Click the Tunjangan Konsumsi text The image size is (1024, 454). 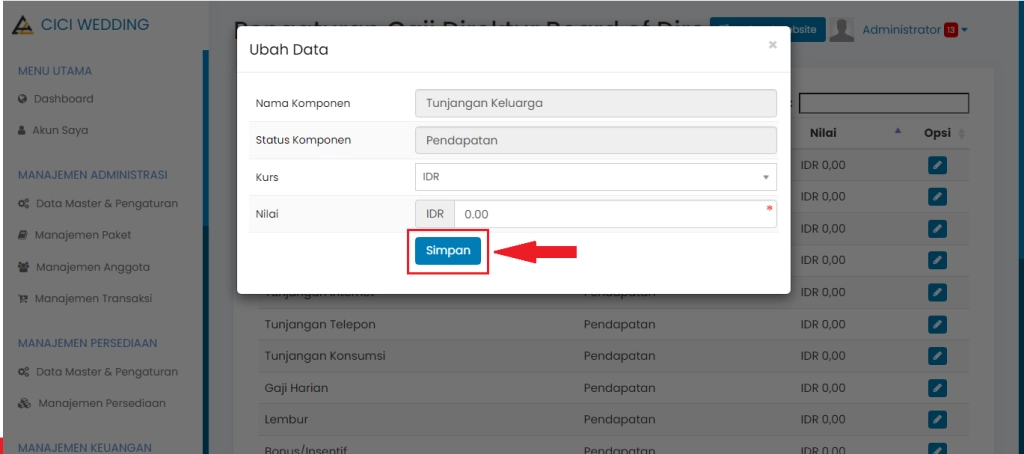pyautogui.click(x=325, y=356)
